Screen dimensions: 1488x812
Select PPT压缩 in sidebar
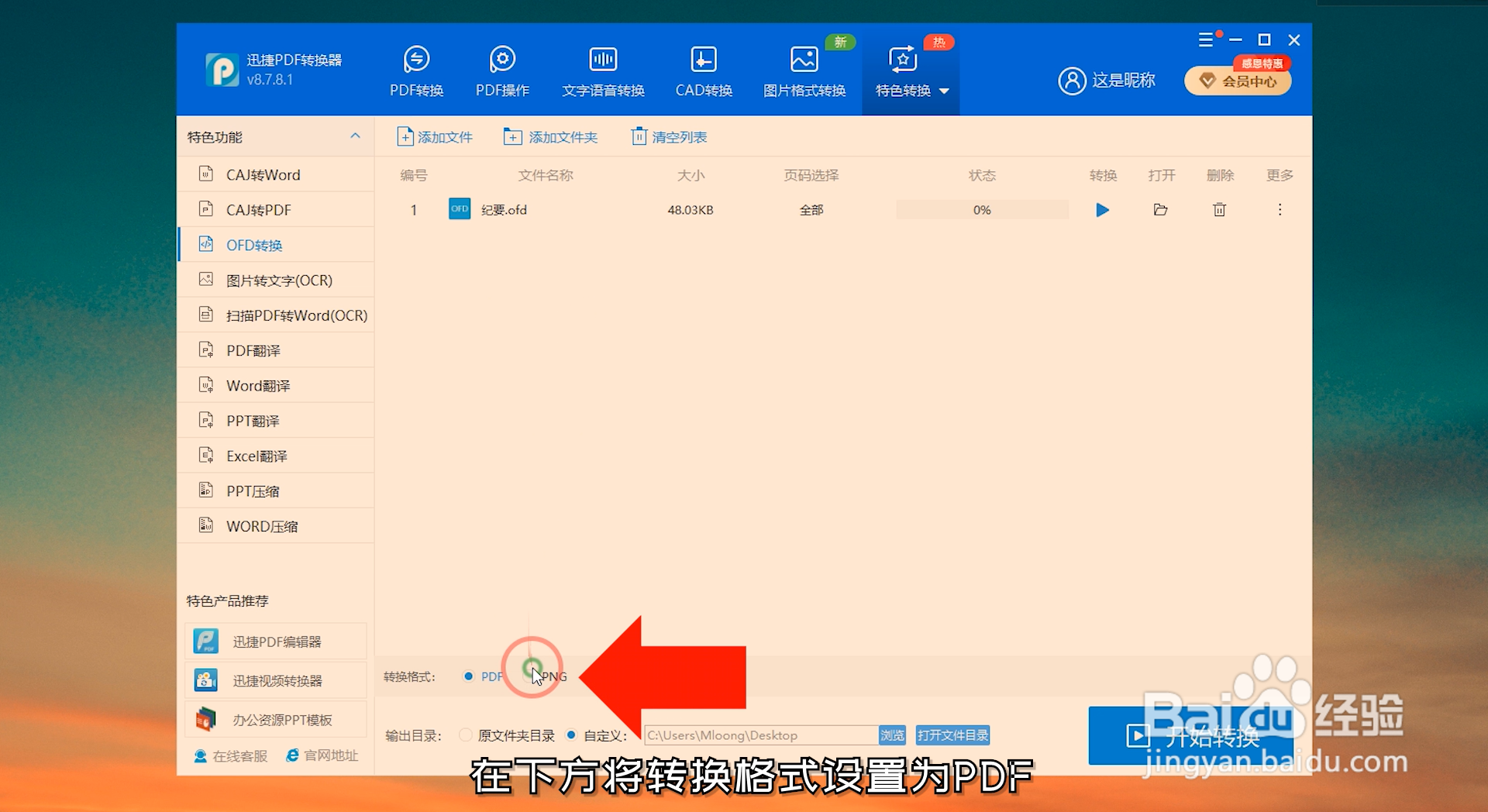point(276,490)
